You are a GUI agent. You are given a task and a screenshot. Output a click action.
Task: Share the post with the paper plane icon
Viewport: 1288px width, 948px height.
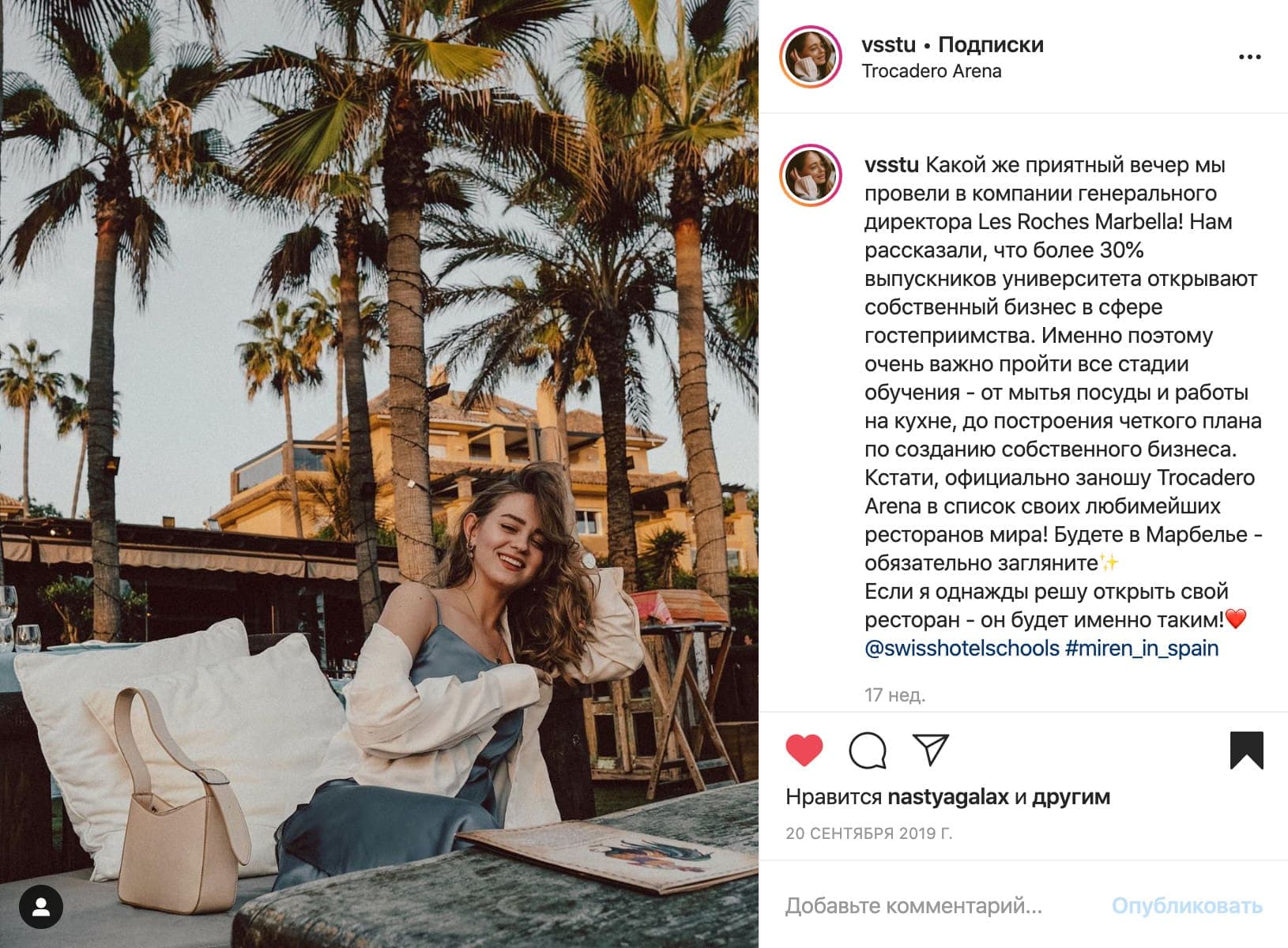coord(931,749)
